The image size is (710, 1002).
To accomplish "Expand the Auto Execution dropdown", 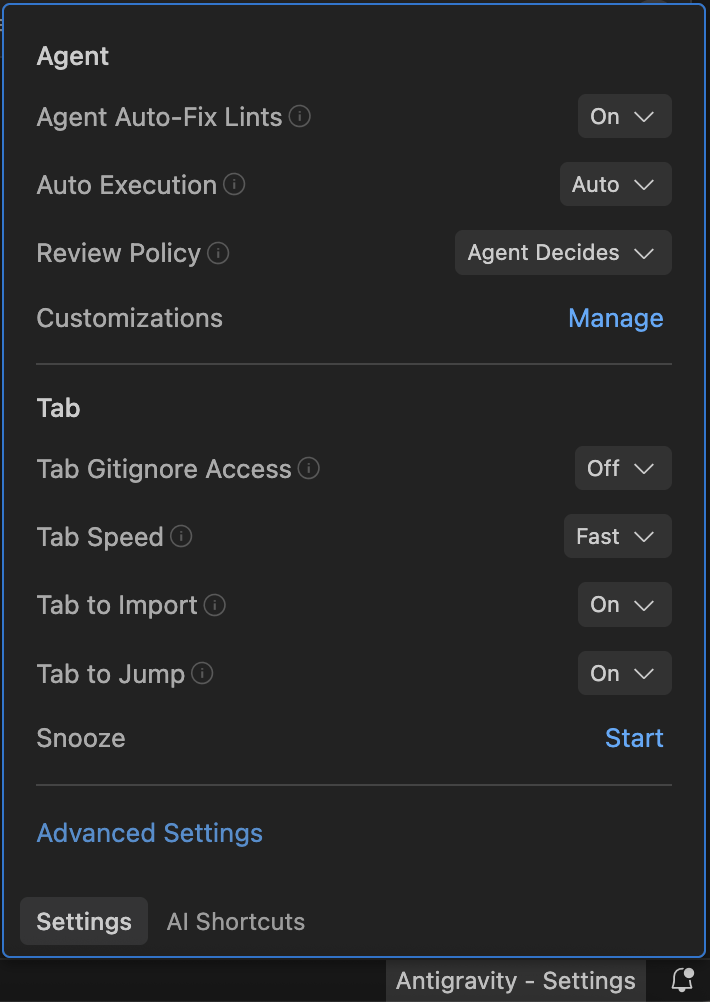I will 615,185.
